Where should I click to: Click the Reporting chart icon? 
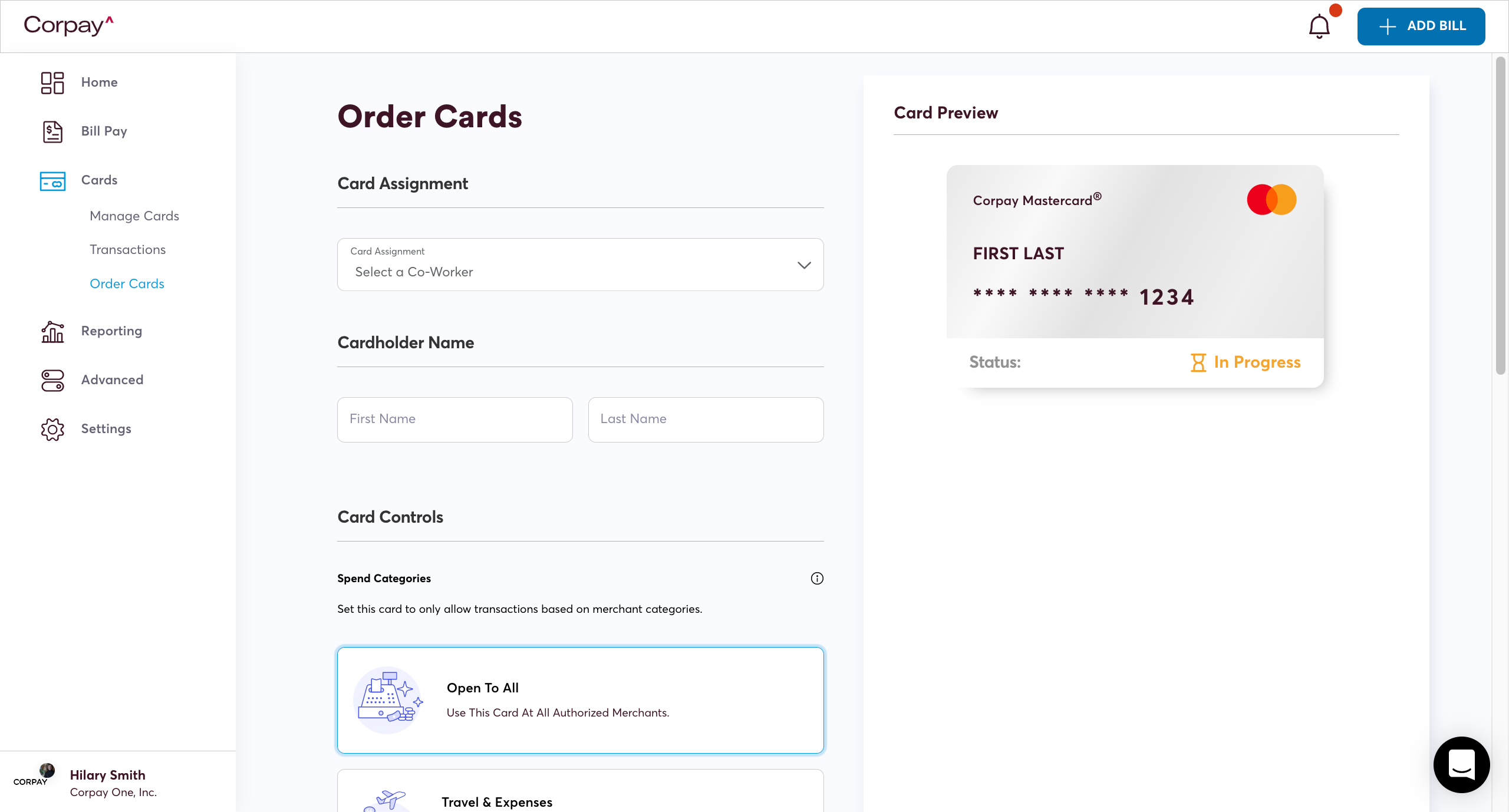(x=52, y=332)
